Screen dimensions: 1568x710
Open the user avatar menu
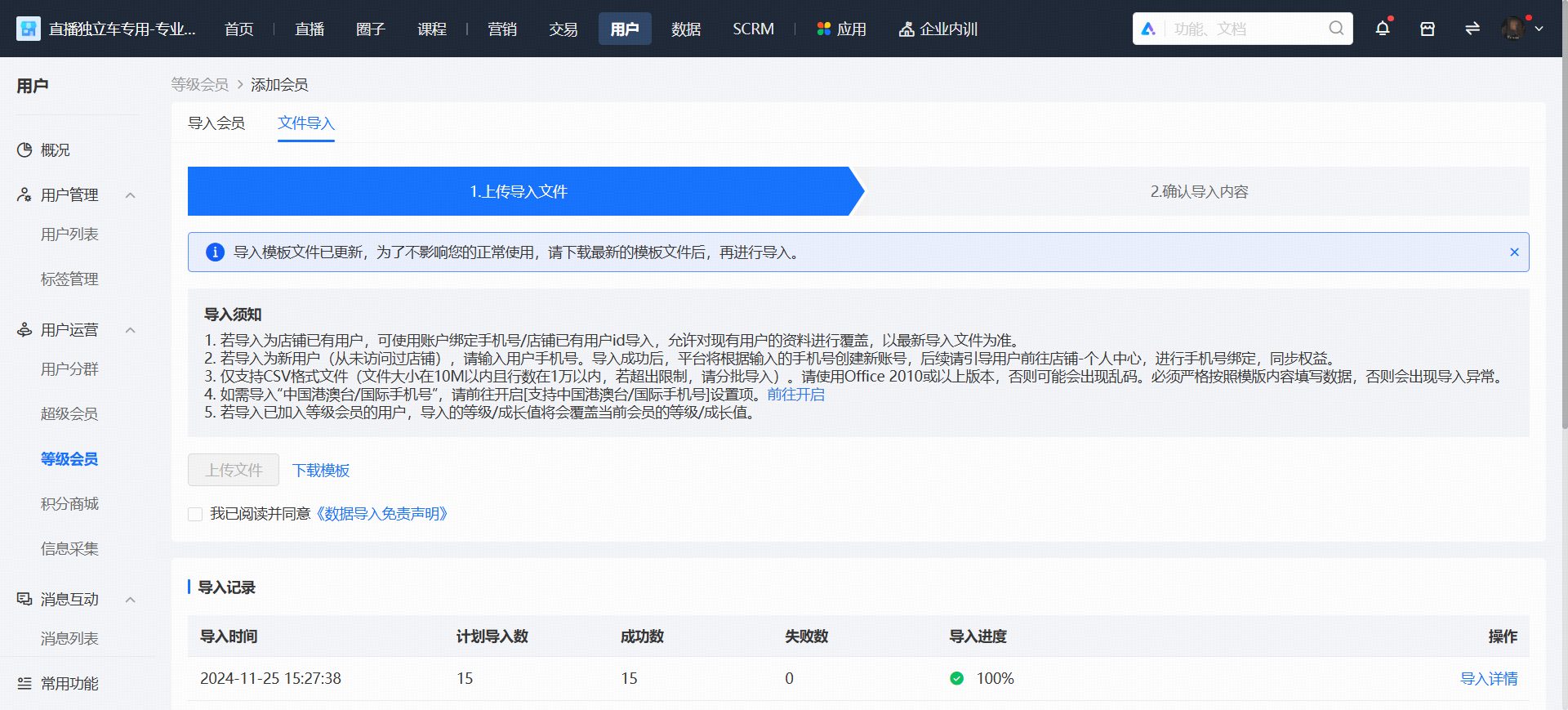pos(1513,29)
